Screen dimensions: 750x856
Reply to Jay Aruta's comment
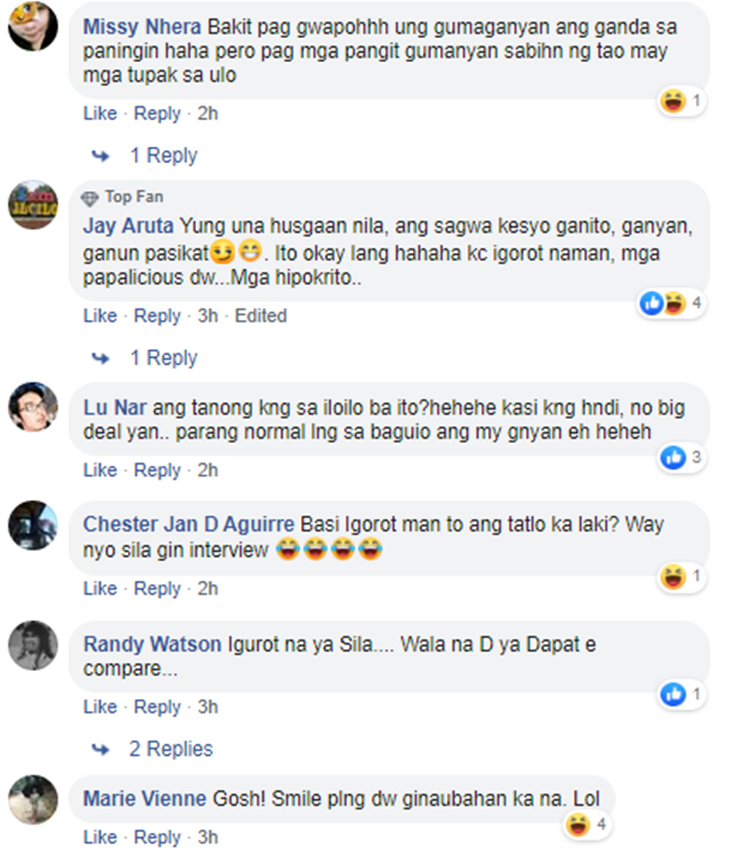coord(157,316)
